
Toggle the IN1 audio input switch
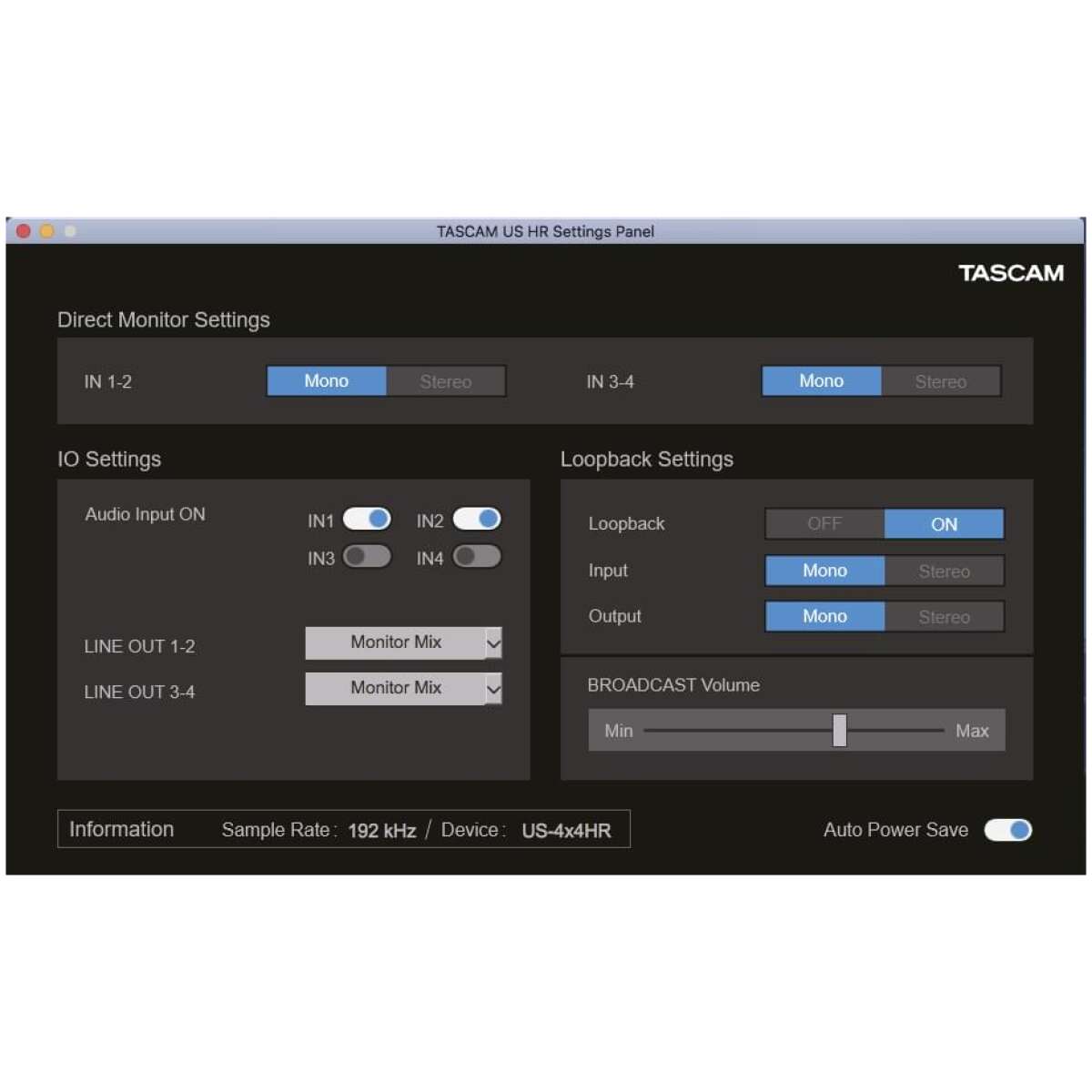(367, 519)
